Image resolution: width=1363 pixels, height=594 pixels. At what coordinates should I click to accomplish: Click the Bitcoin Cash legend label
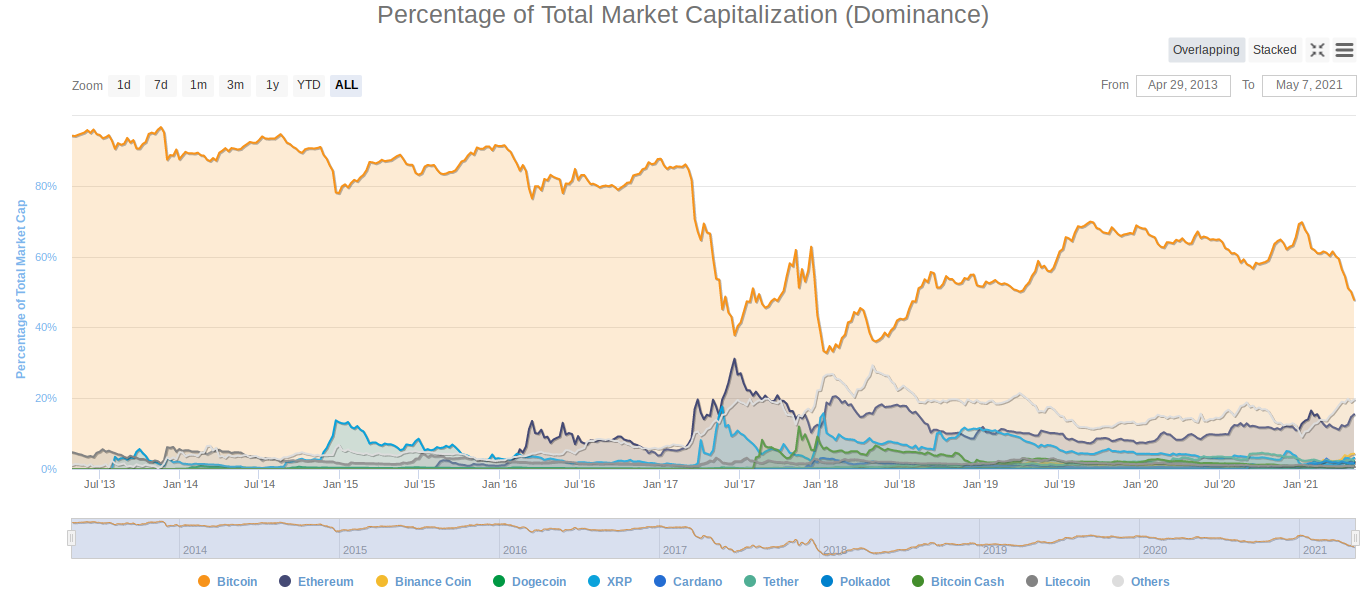967,581
